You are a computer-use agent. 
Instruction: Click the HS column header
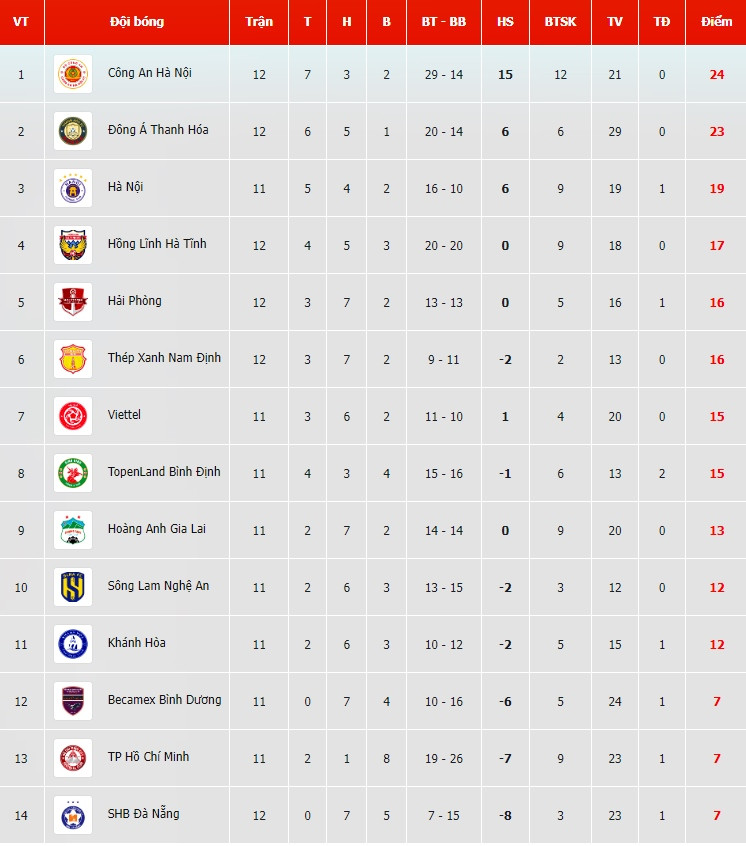click(505, 22)
